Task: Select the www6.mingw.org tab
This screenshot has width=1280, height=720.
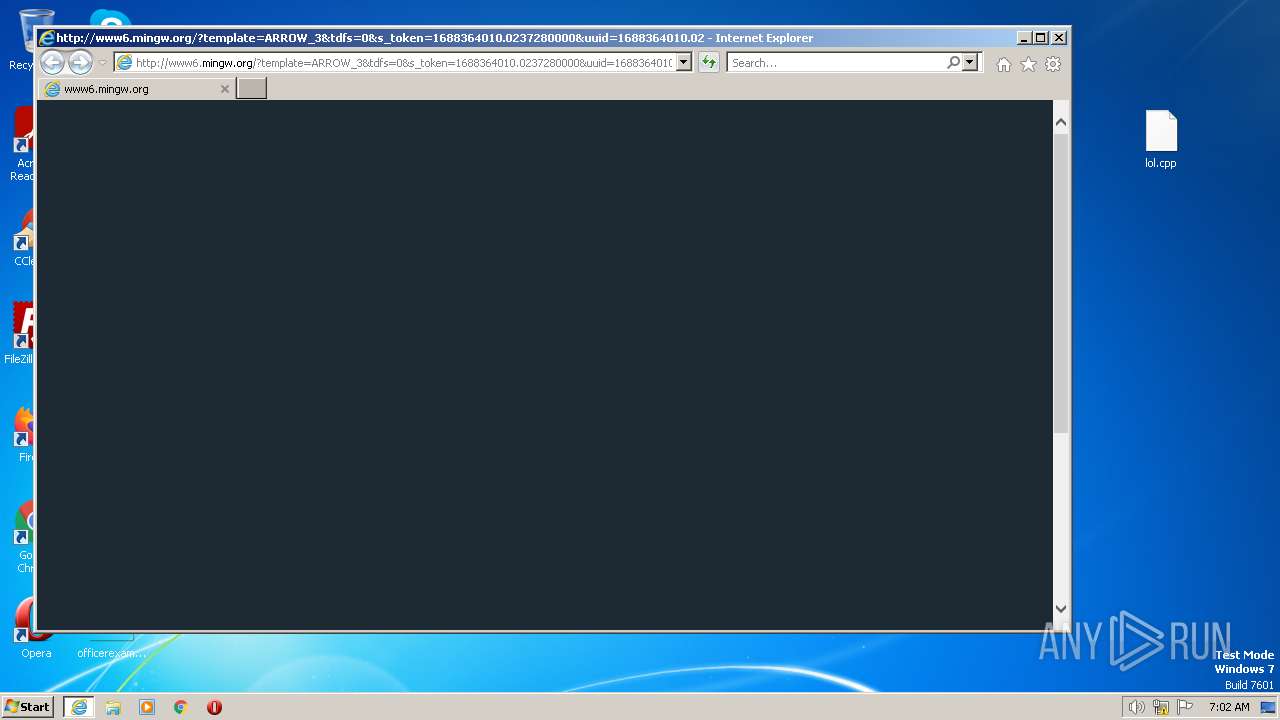Action: [x=135, y=89]
